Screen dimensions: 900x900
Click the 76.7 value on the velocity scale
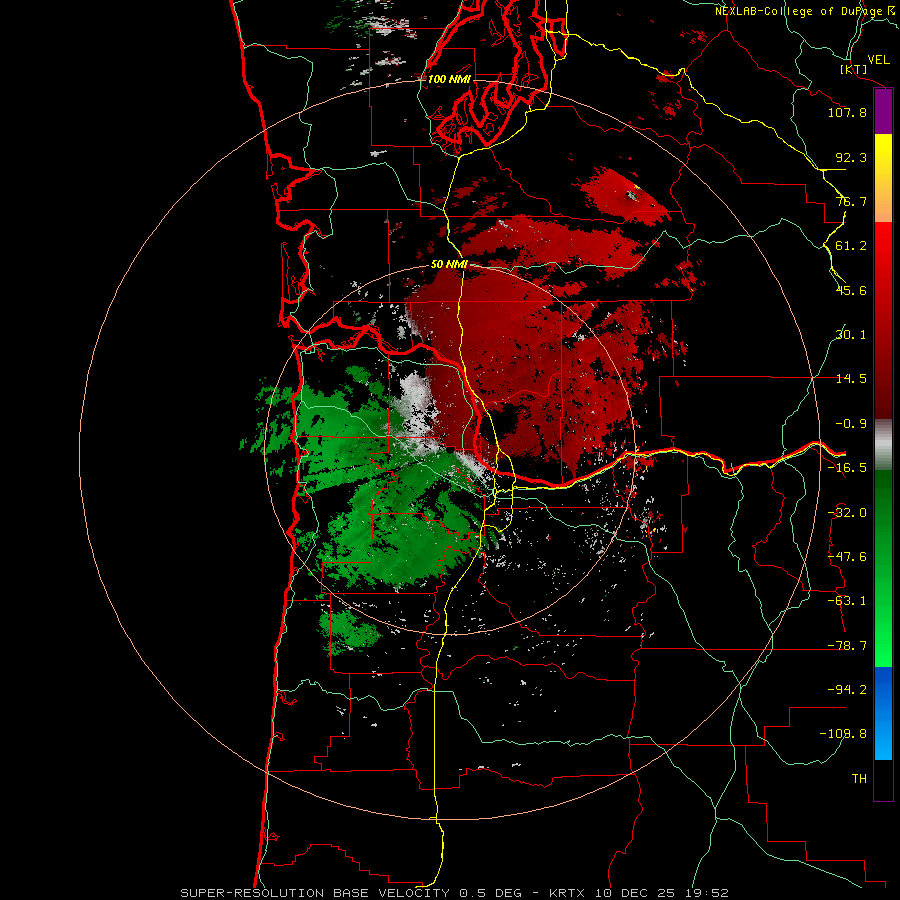click(x=851, y=201)
